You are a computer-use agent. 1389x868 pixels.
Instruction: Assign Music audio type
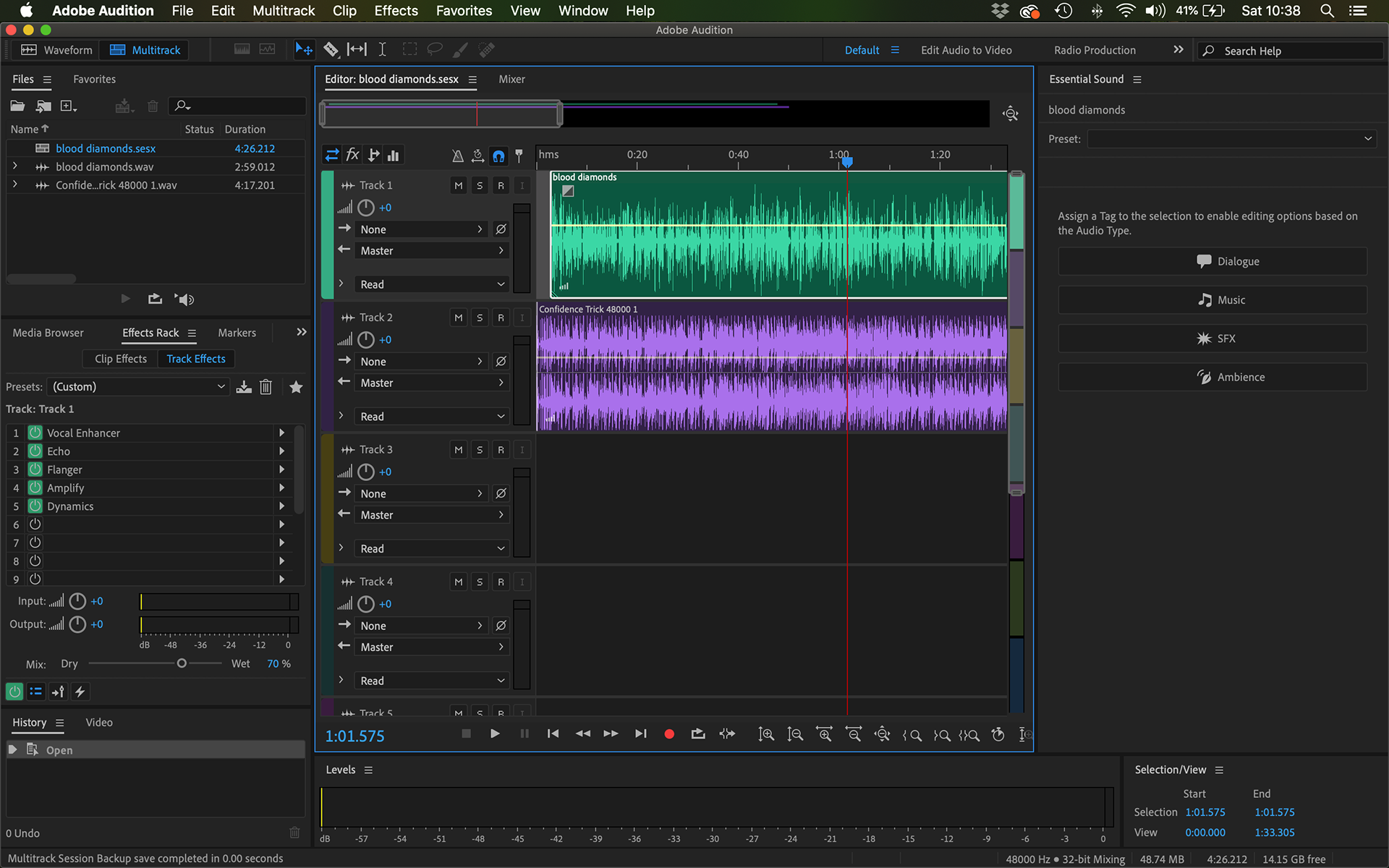(x=1212, y=299)
